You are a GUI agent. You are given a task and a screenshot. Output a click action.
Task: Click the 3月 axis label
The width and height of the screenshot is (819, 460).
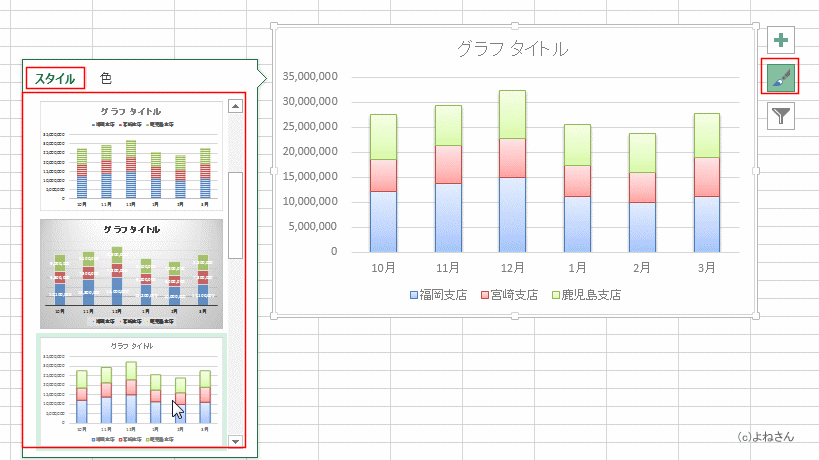pyautogui.click(x=707, y=268)
